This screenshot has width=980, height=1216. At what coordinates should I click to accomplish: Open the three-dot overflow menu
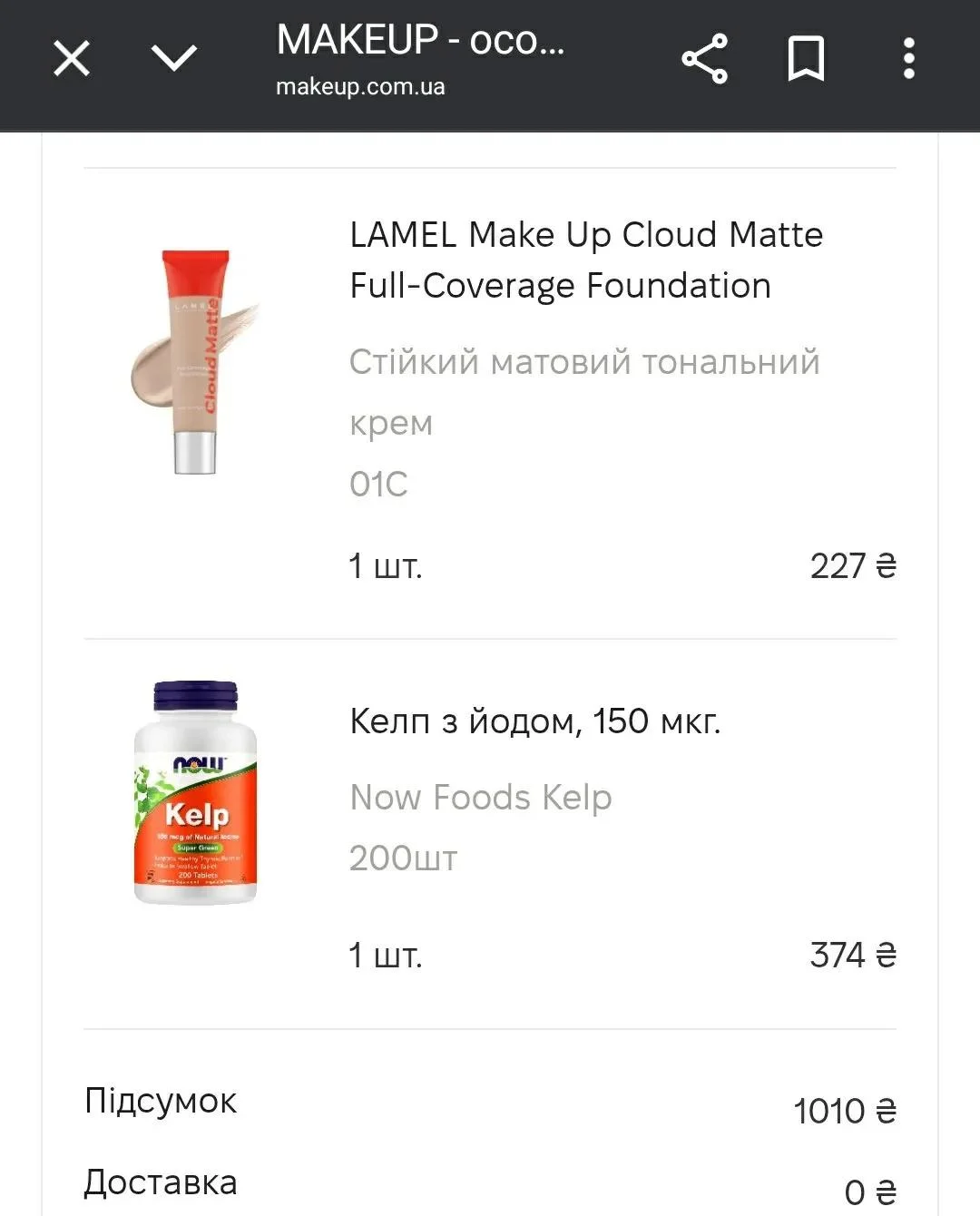[908, 60]
